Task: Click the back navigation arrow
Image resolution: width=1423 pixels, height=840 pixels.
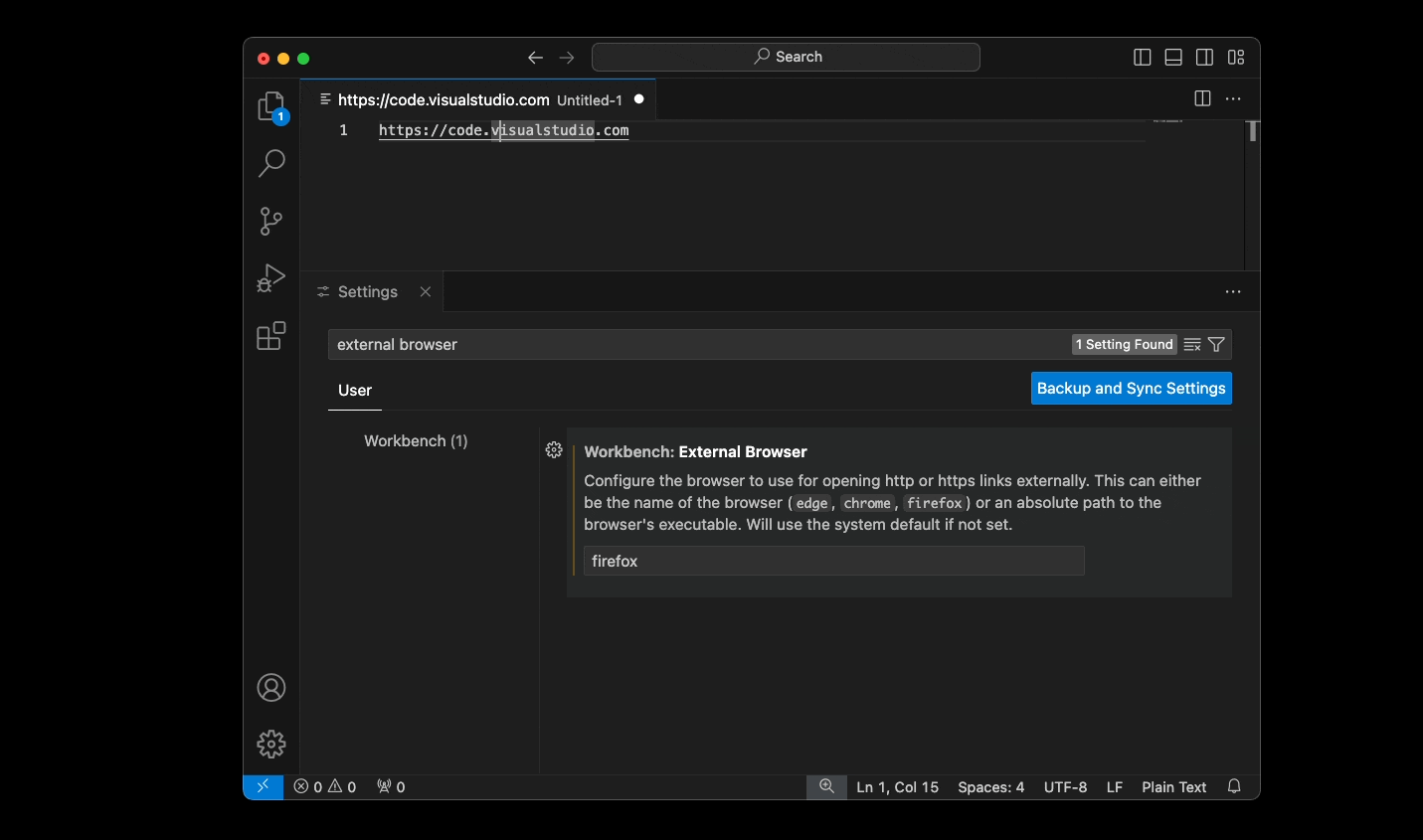Action: pyautogui.click(x=535, y=57)
